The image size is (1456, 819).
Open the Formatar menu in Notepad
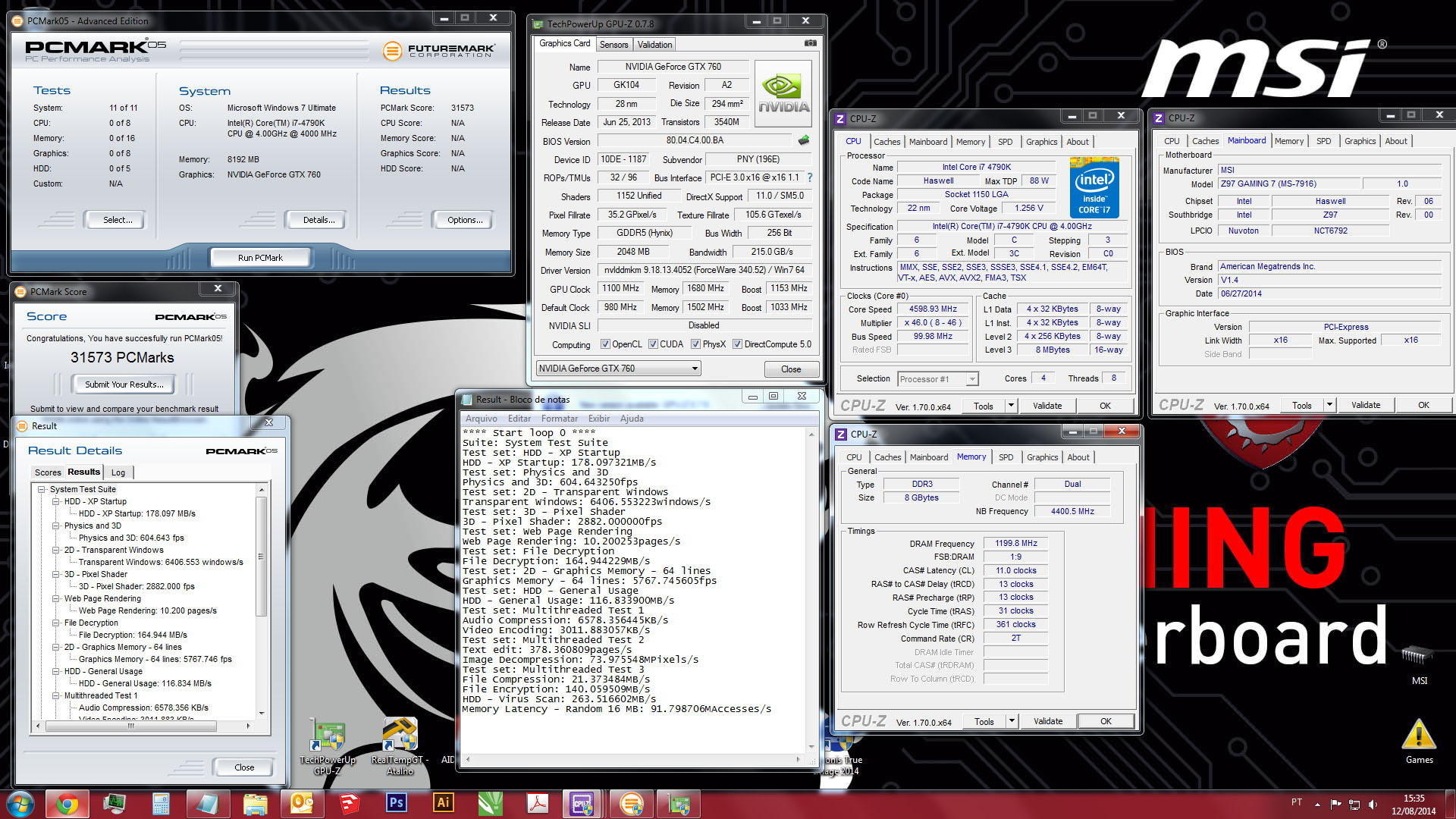point(560,419)
